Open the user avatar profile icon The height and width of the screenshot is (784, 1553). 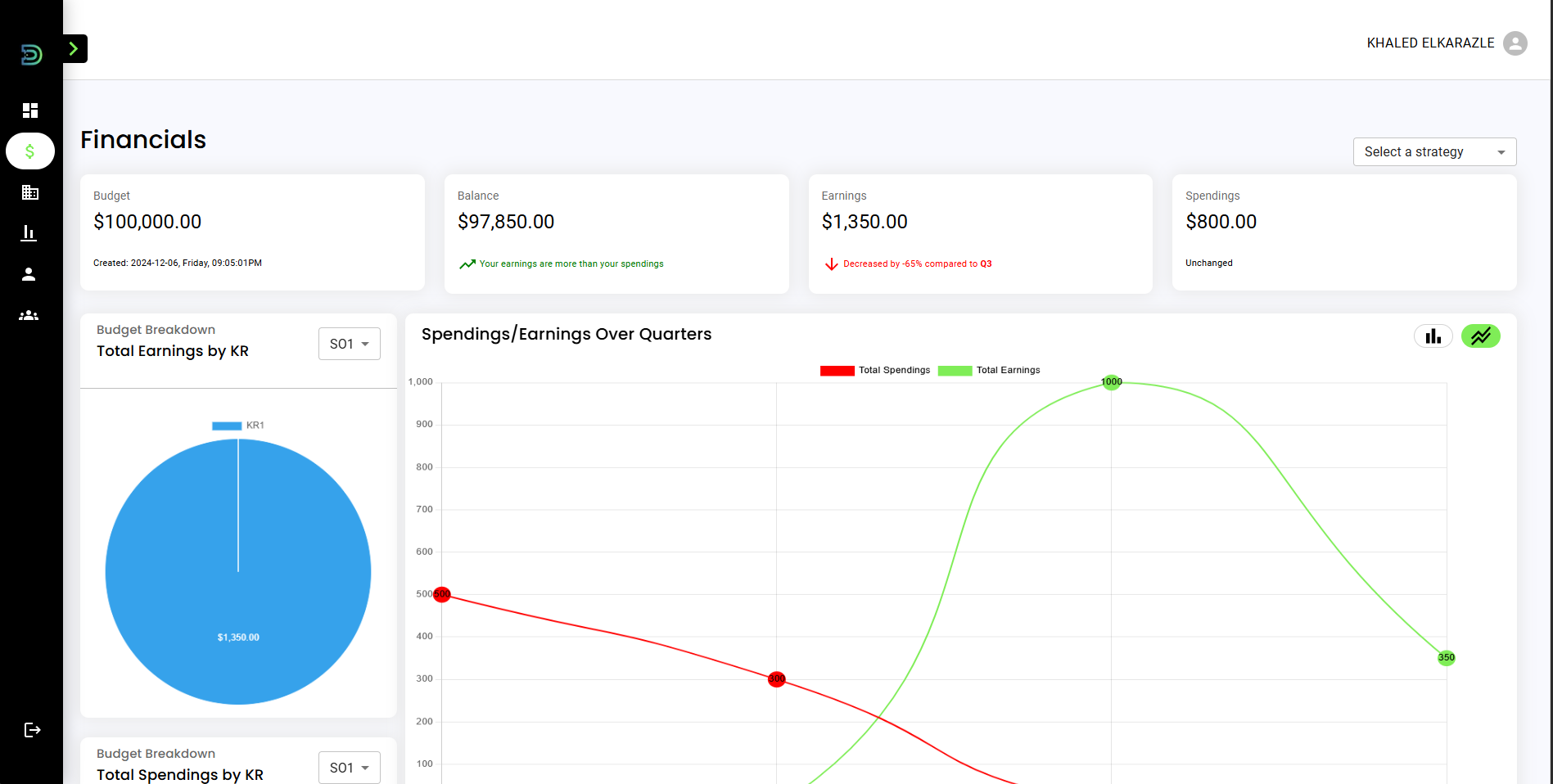point(1515,43)
